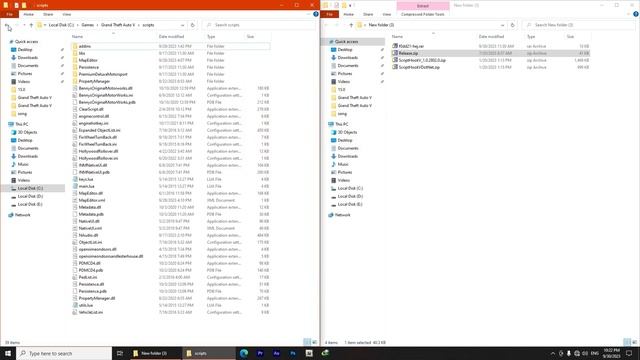This screenshot has width=640, height=360.
Task: Open recent locations dropdown in scripts window
Action: coord(24,25)
